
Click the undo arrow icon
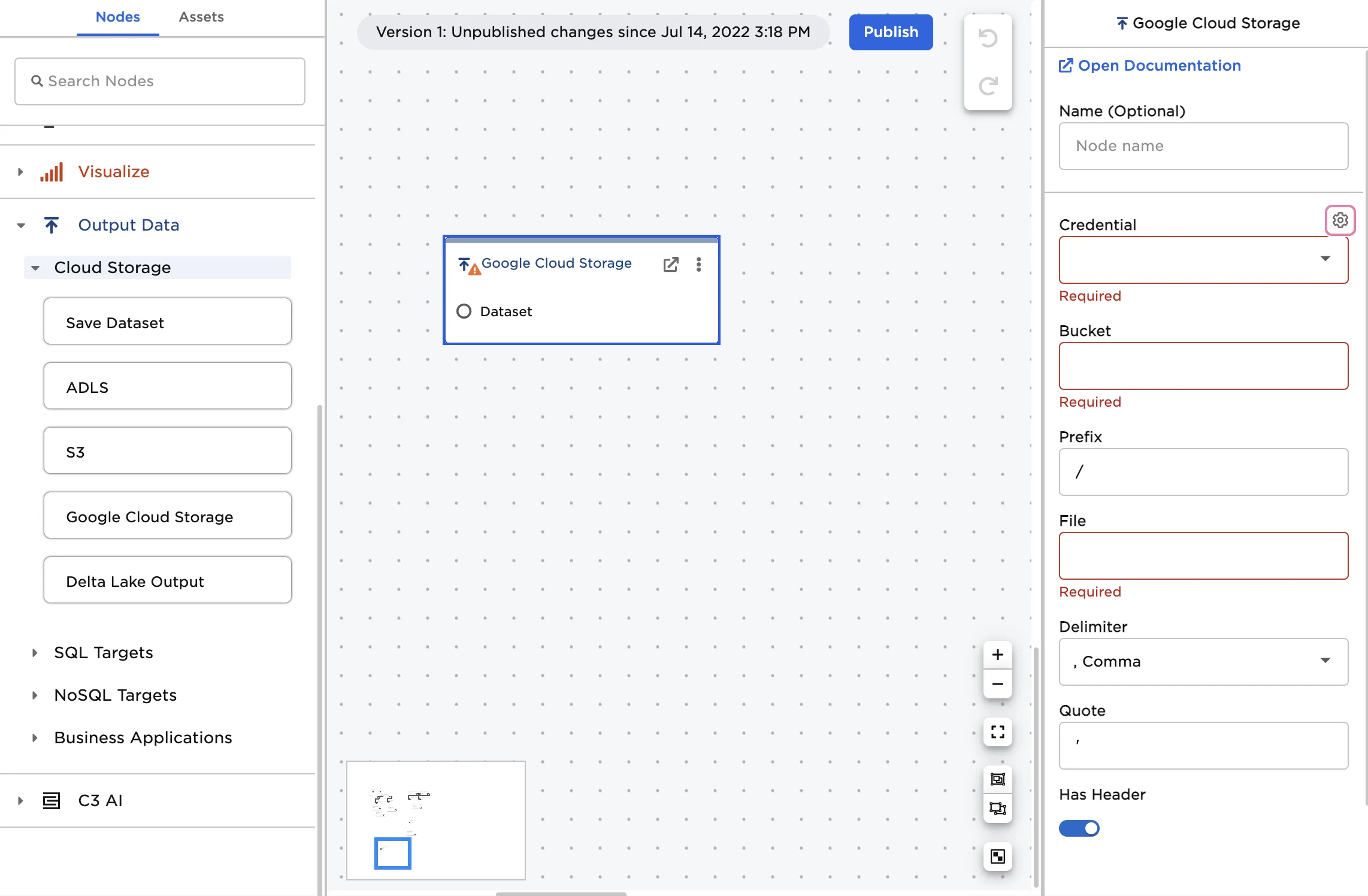(x=988, y=38)
